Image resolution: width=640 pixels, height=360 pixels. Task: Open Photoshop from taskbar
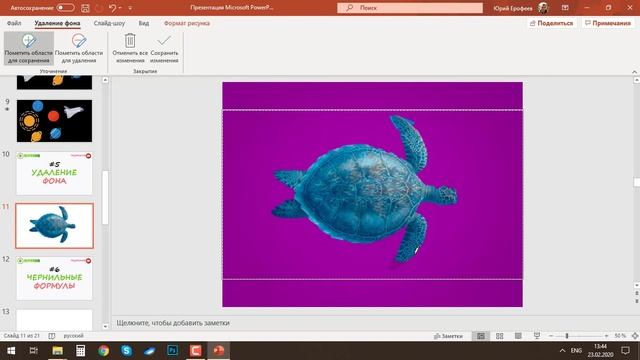173,351
